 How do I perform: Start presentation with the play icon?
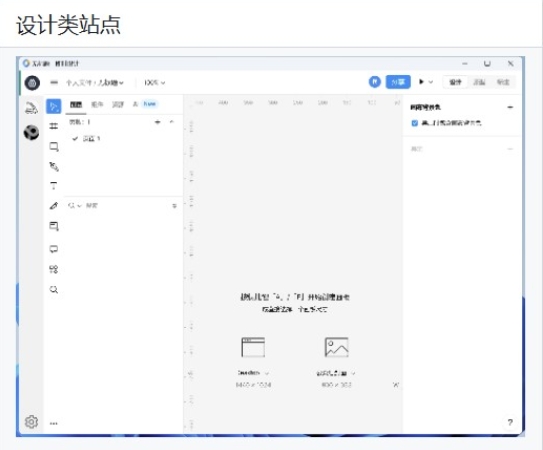click(x=421, y=82)
